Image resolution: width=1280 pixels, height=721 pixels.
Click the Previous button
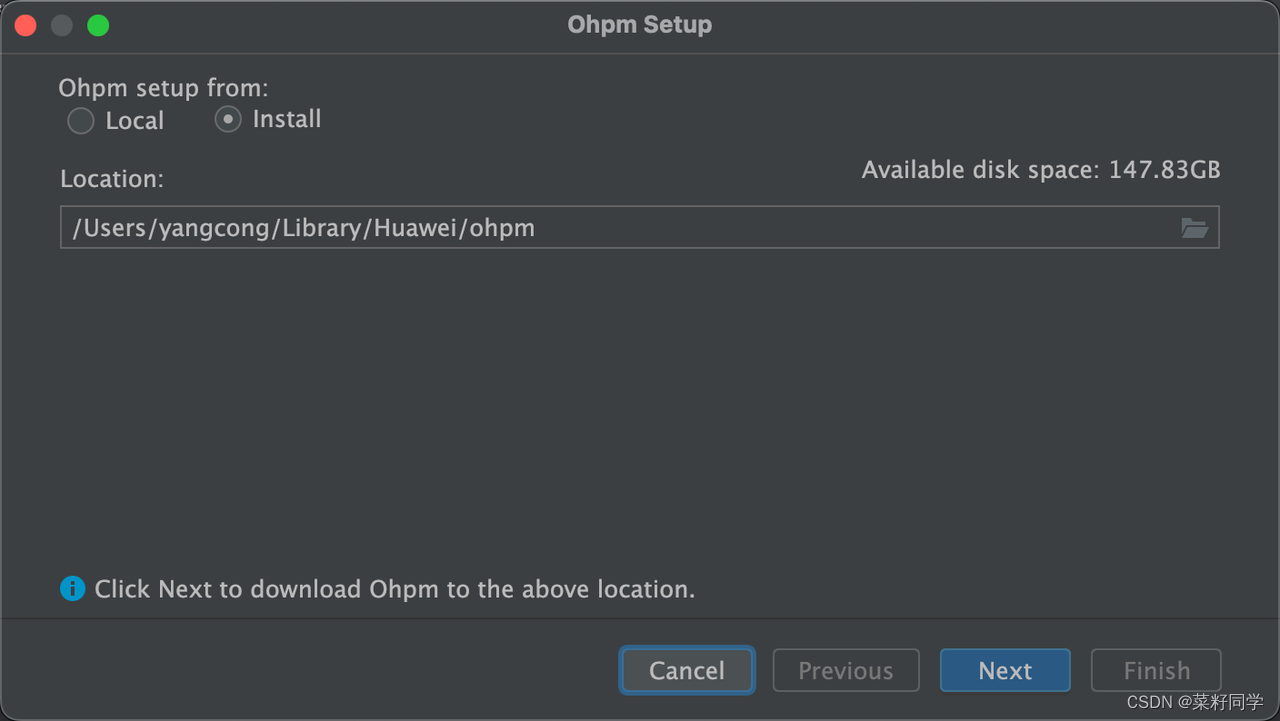pos(846,670)
